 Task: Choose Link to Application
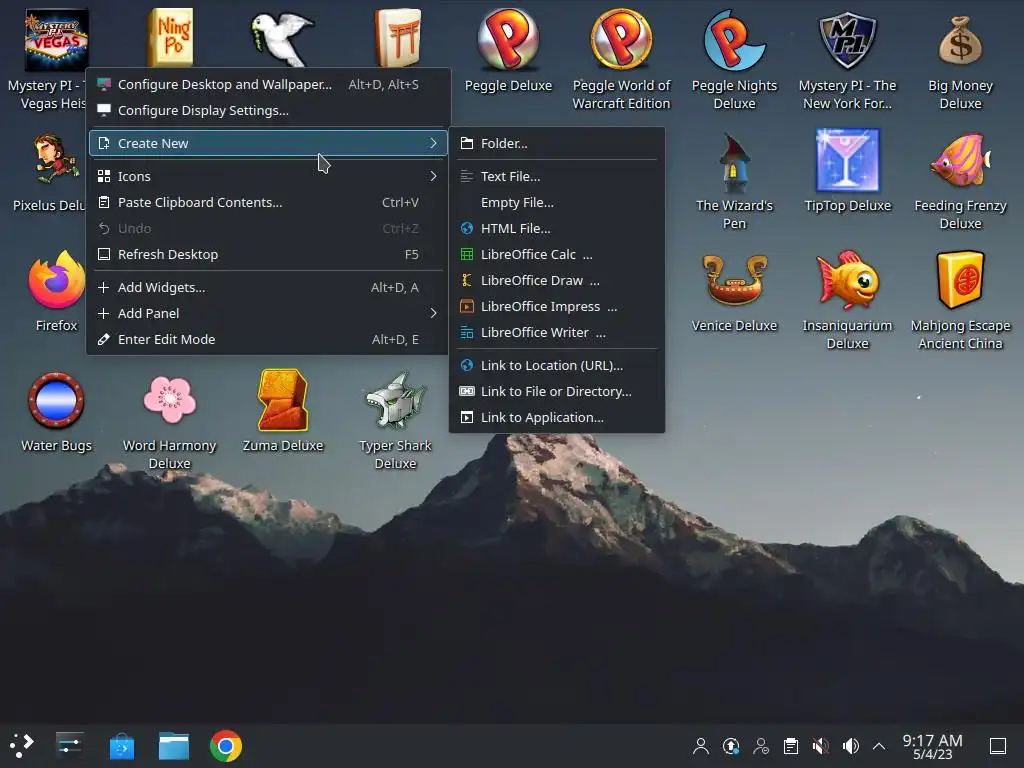[557, 417]
